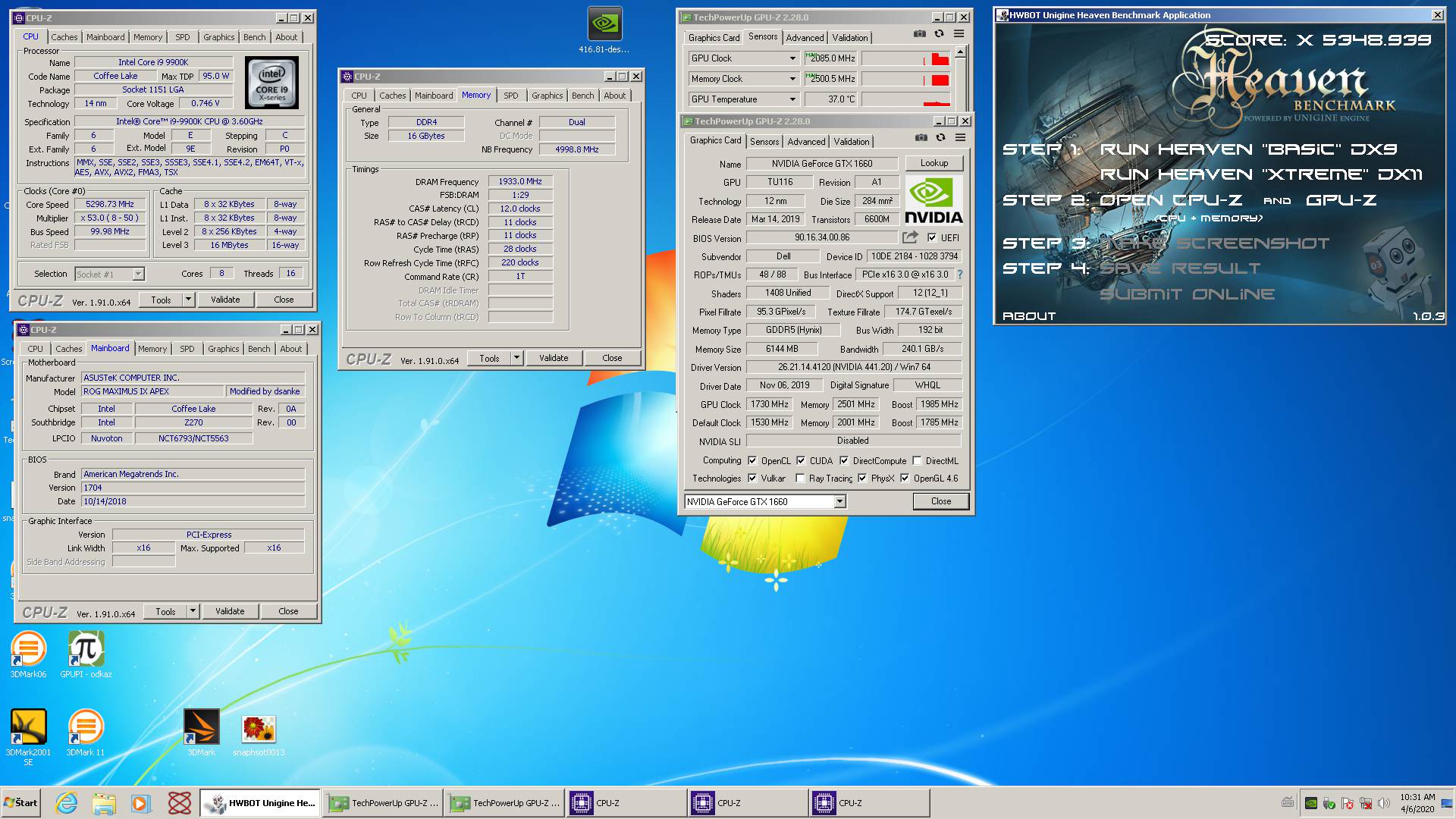Click the Bus Interface question mark icon
This screenshot has width=1456, height=819.
coord(960,275)
